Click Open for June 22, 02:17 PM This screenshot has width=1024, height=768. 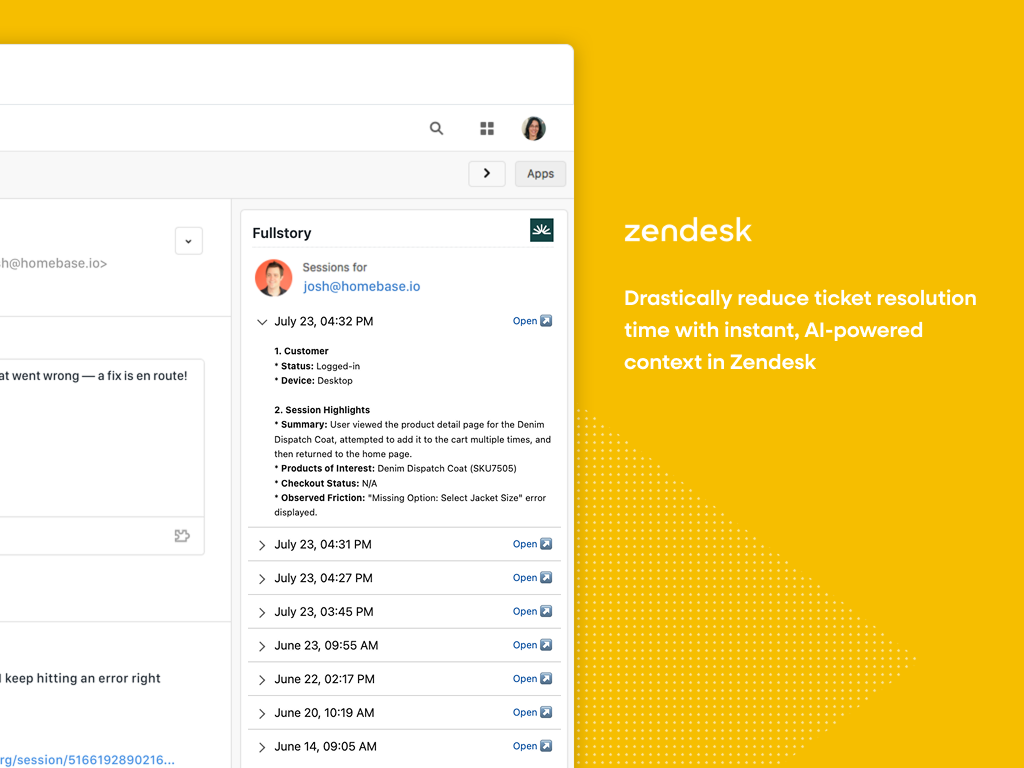(525, 679)
